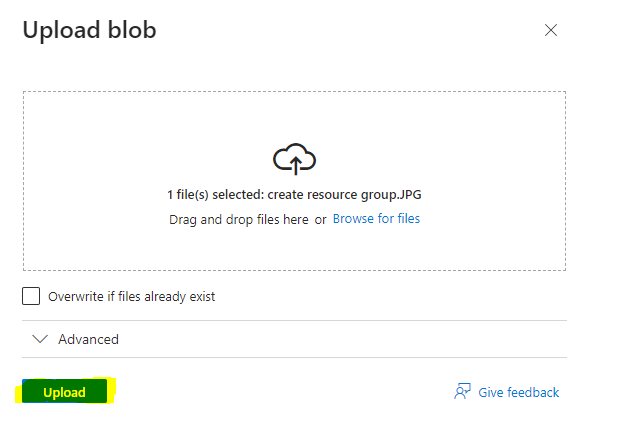The image size is (622, 437).
Task: Click the word "or" before Browse for files
Action: point(320,219)
